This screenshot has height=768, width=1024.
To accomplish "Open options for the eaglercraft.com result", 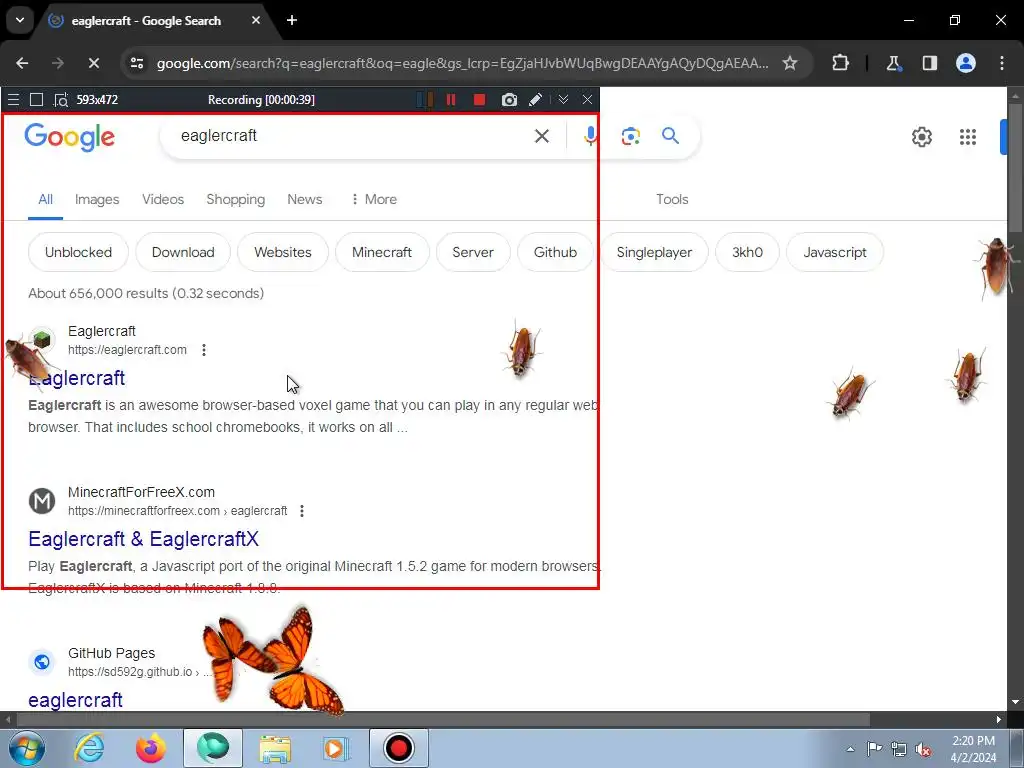I will (x=204, y=350).
